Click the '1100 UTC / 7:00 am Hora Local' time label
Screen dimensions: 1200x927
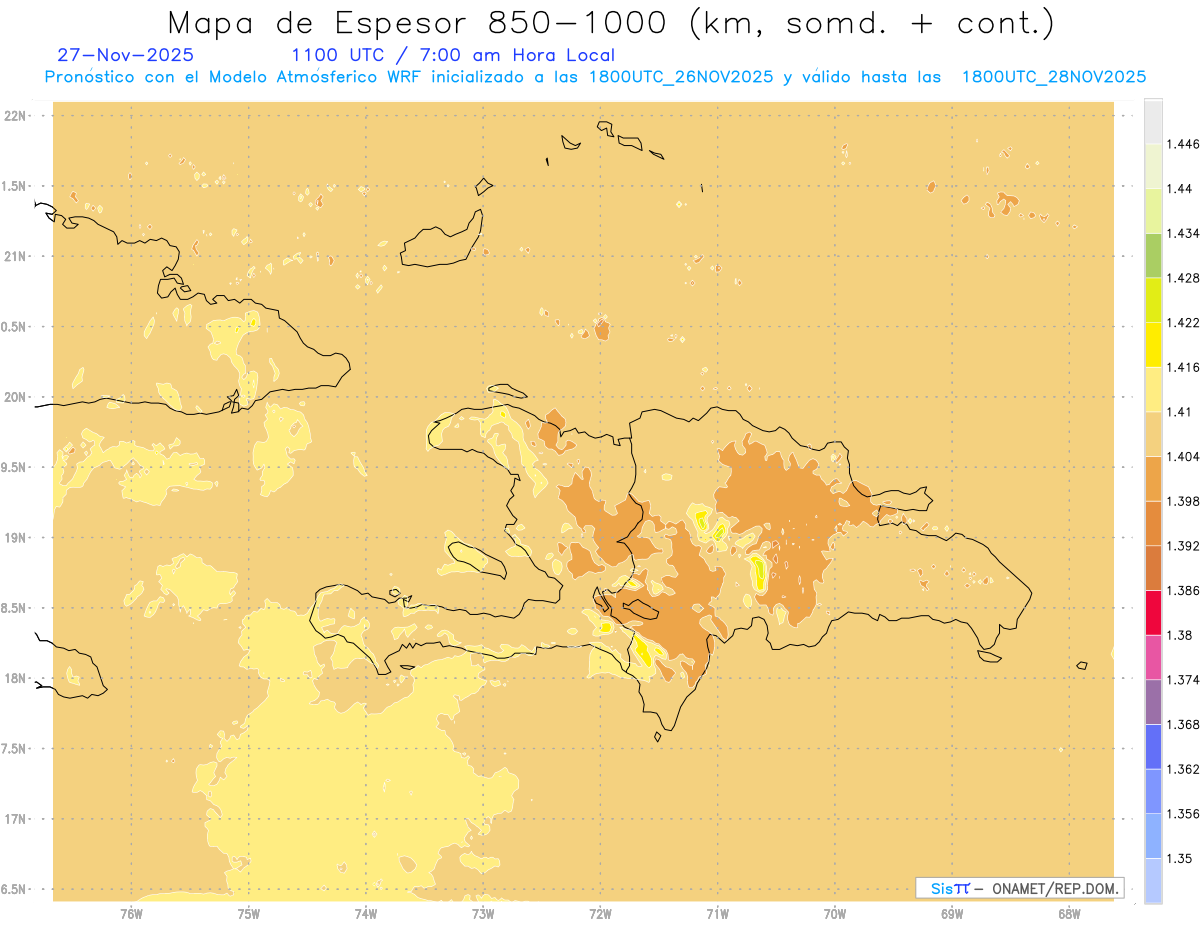click(453, 55)
